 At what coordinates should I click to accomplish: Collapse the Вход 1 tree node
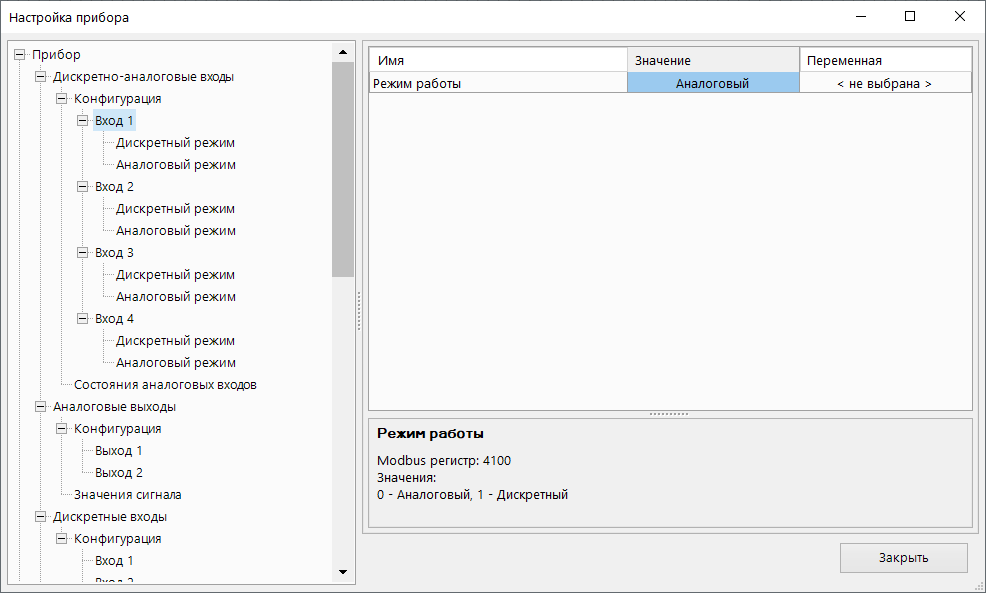pos(82,121)
